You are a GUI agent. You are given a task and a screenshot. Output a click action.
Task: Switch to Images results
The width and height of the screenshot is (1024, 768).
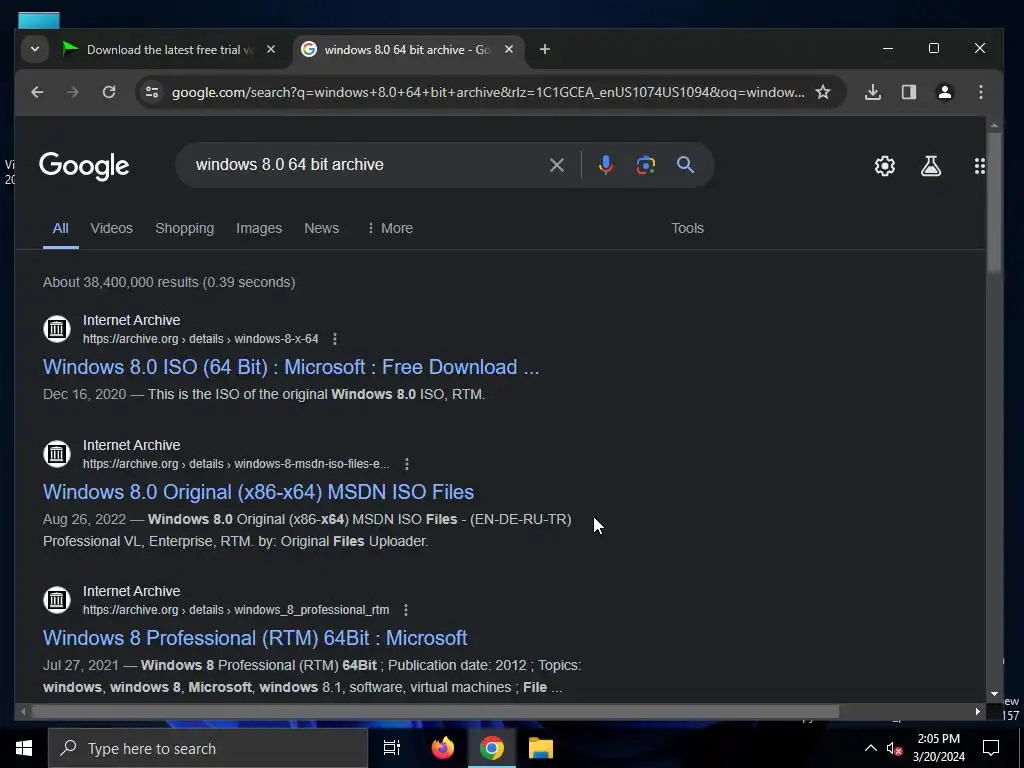point(259,228)
